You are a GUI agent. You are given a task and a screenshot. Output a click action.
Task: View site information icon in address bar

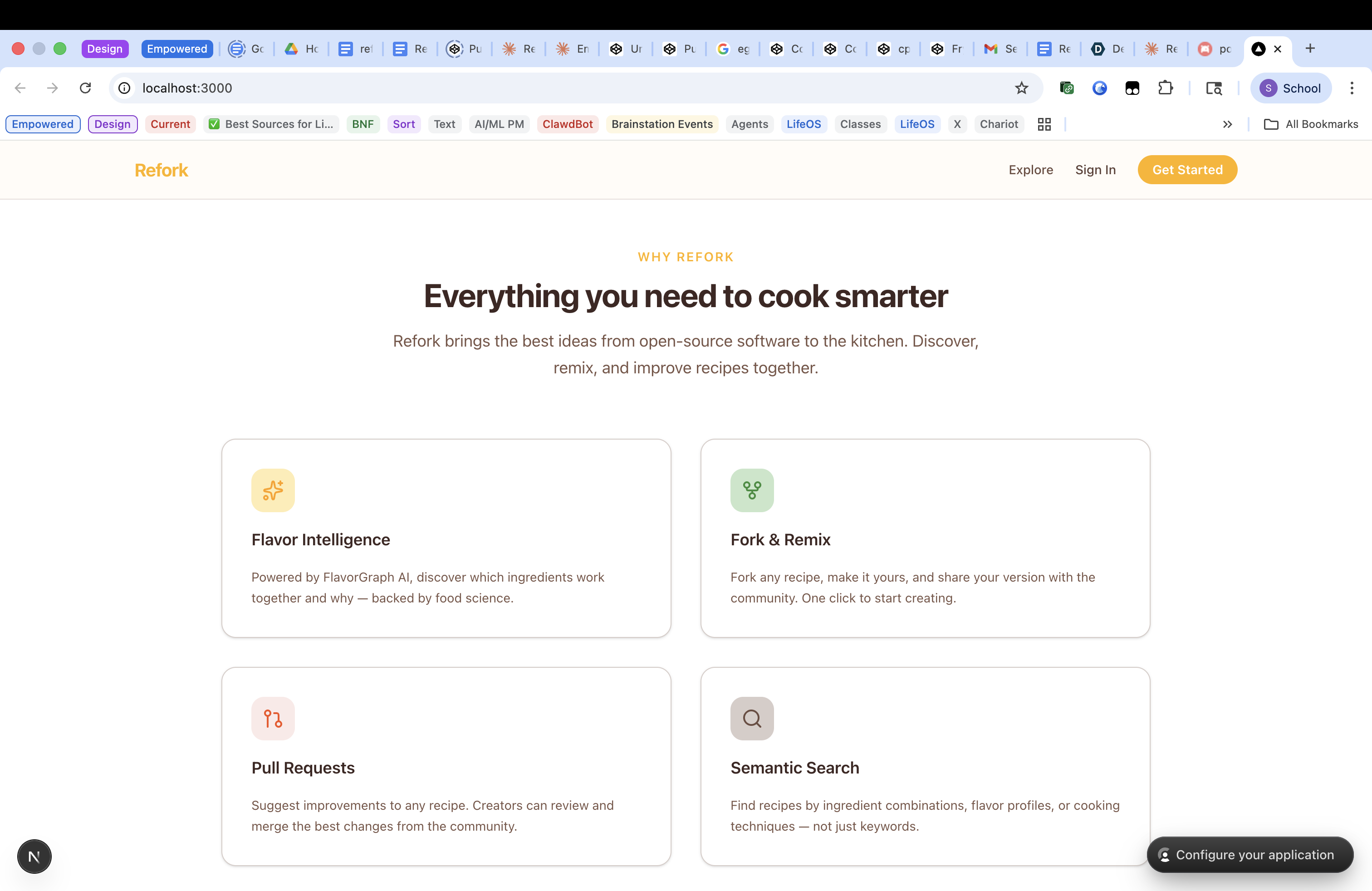124,88
